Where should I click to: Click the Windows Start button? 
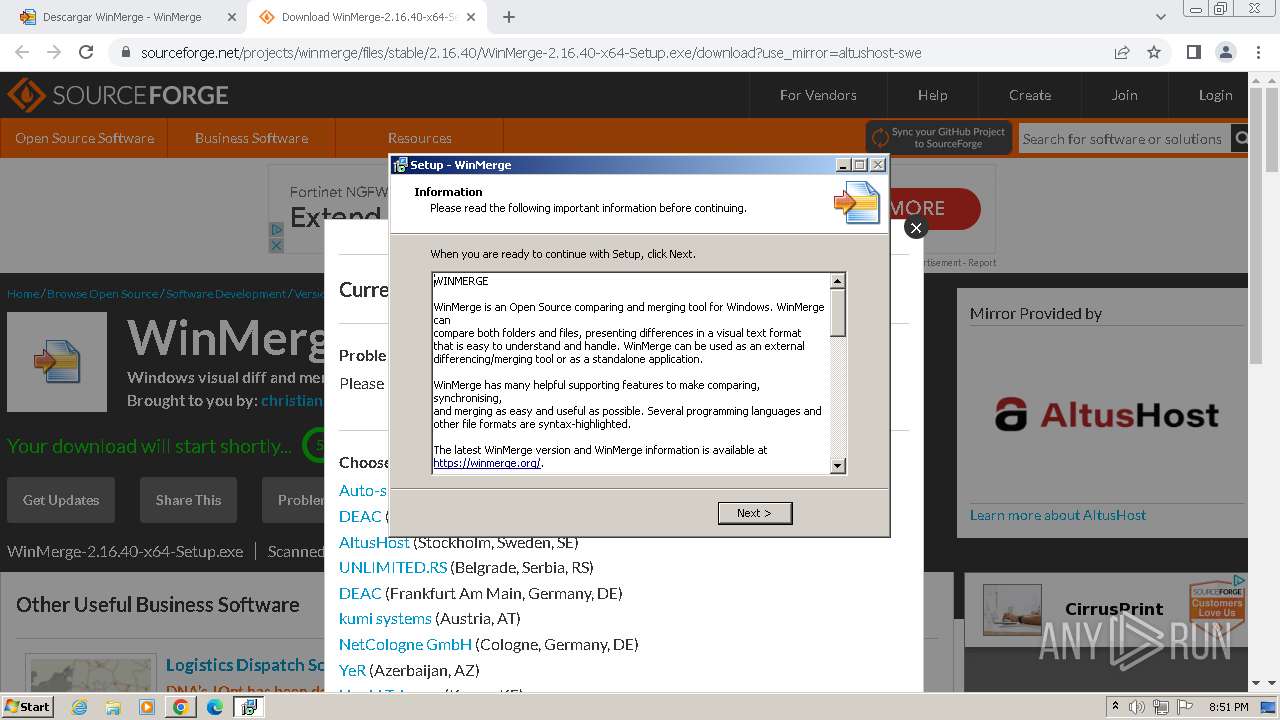point(28,706)
